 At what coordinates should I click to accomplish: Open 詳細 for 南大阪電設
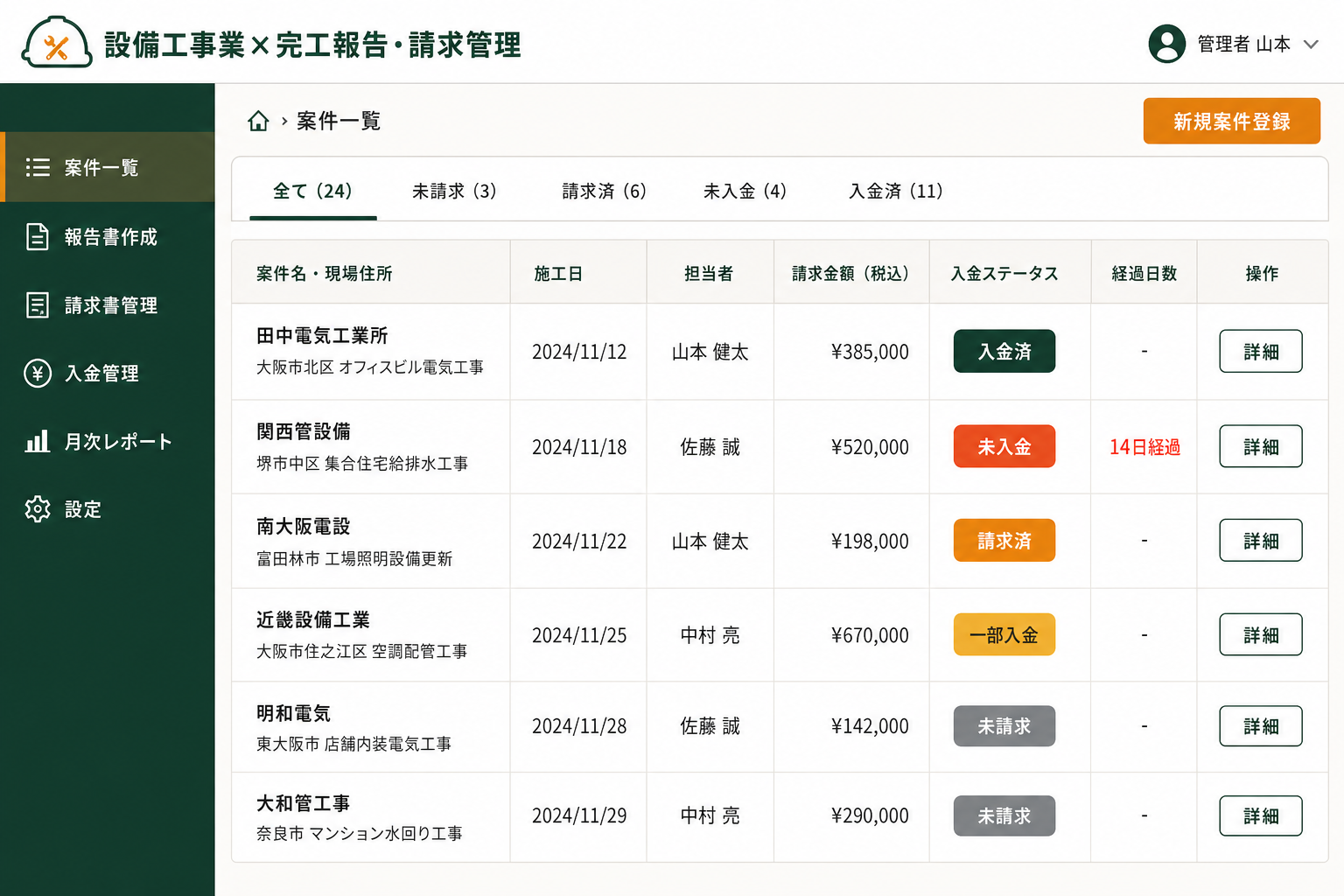pos(1261,541)
